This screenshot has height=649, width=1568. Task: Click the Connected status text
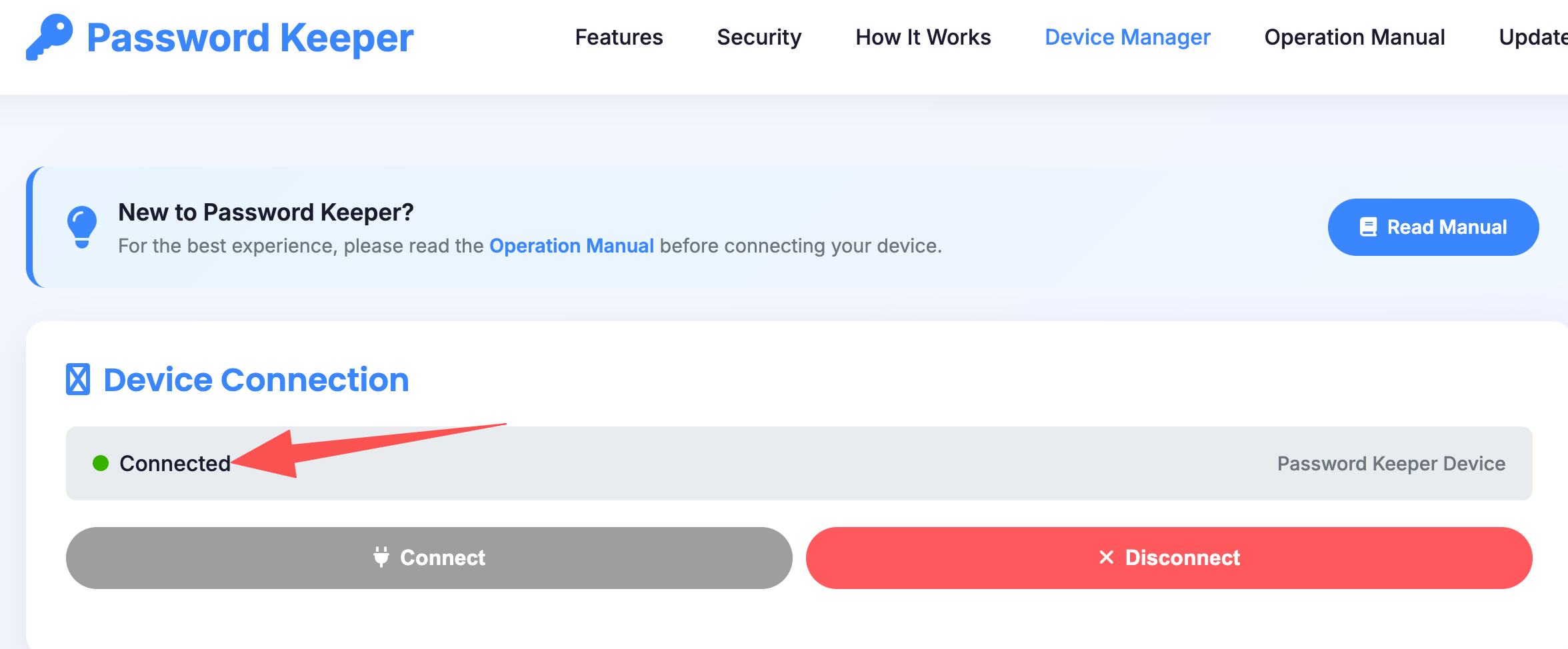[x=175, y=463]
